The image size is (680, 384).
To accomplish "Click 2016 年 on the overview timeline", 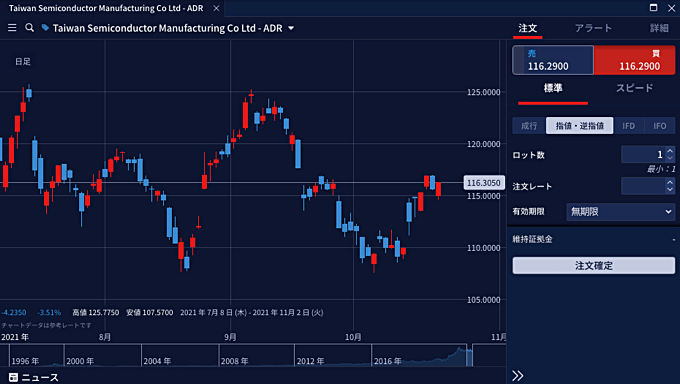I will [388, 361].
